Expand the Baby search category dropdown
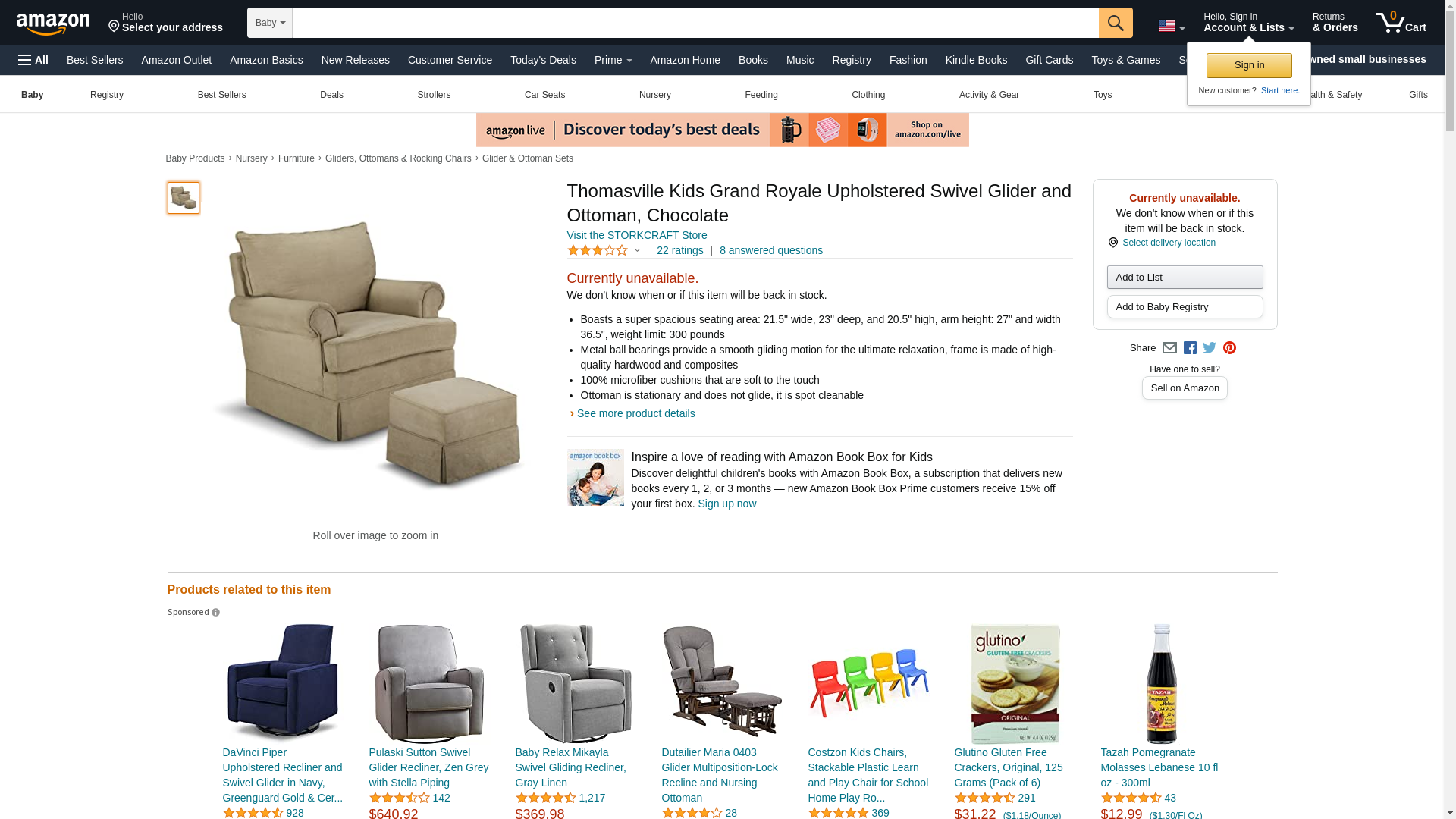Viewport: 1456px width, 819px height. 270,23
